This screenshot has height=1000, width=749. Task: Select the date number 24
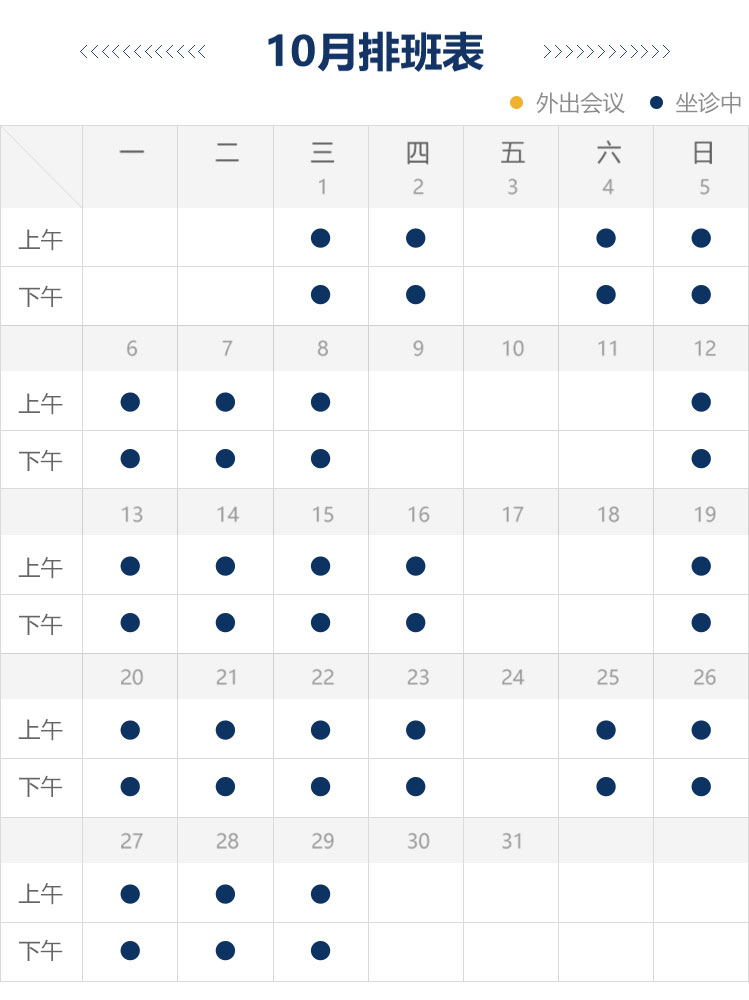tap(512, 677)
